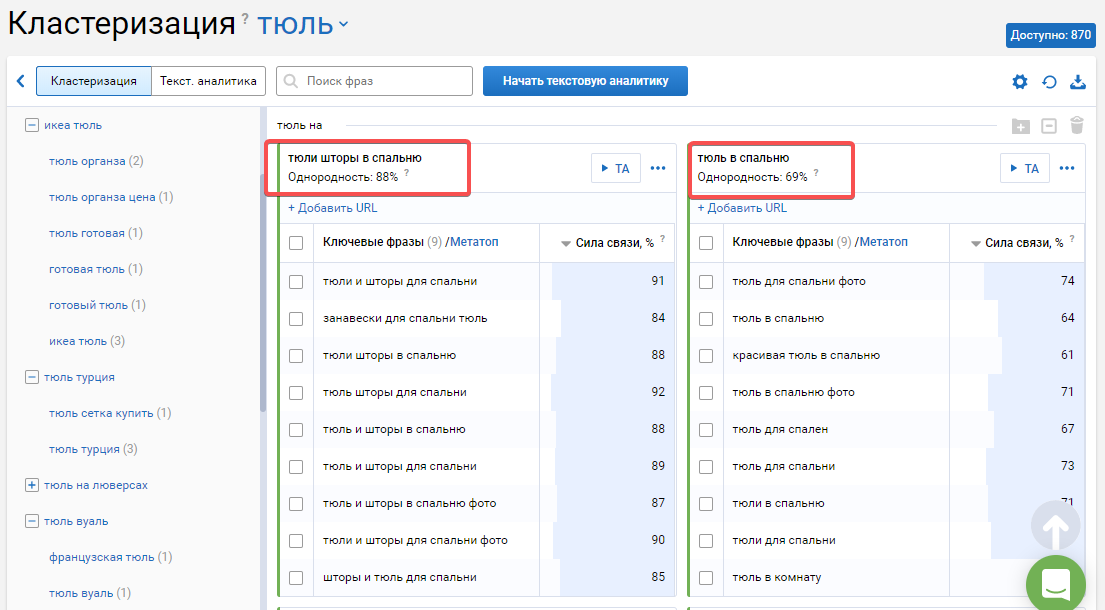Run ТА for 'тюль в спальню' cluster

pyautogui.click(x=1025, y=168)
